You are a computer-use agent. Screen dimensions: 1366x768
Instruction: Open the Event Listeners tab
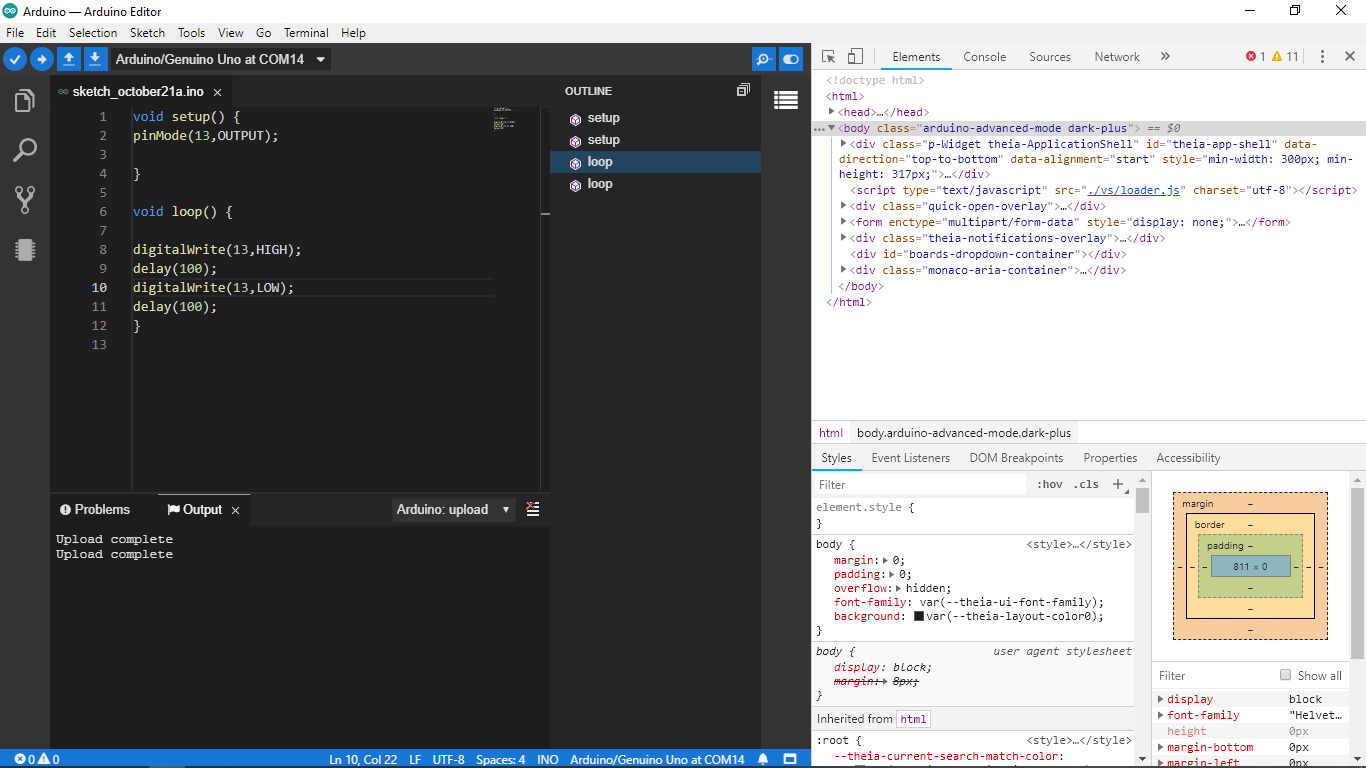click(910, 458)
